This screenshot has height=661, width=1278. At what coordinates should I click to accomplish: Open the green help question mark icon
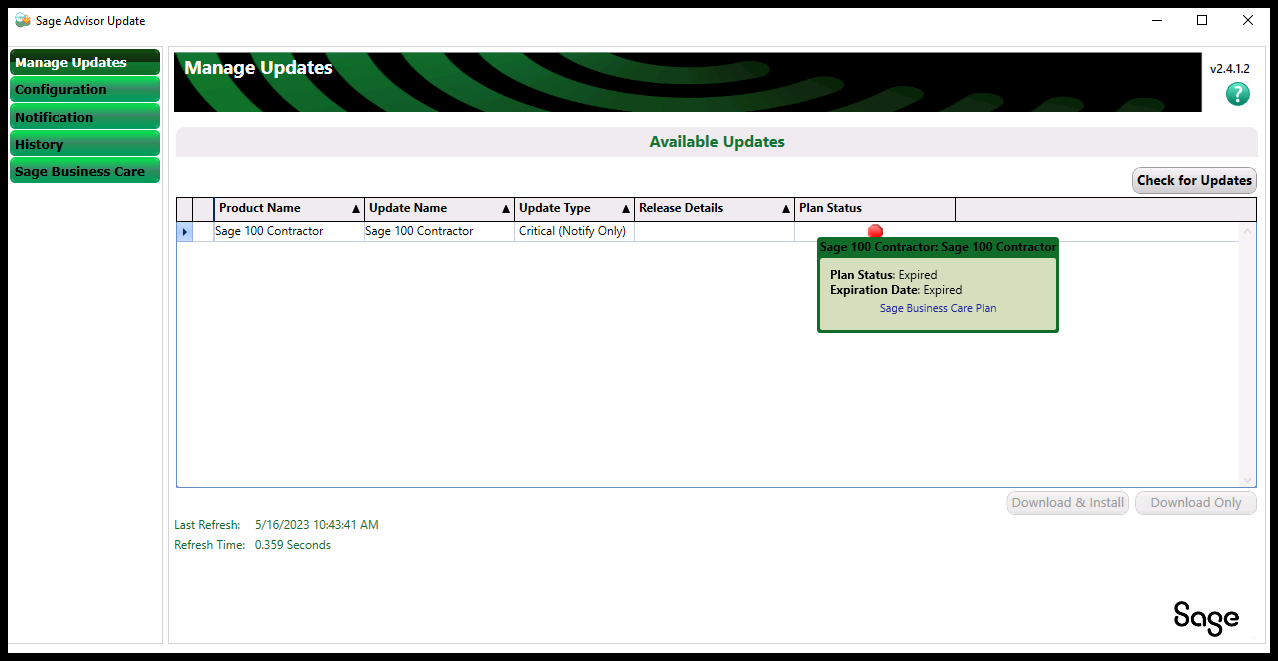pos(1237,94)
